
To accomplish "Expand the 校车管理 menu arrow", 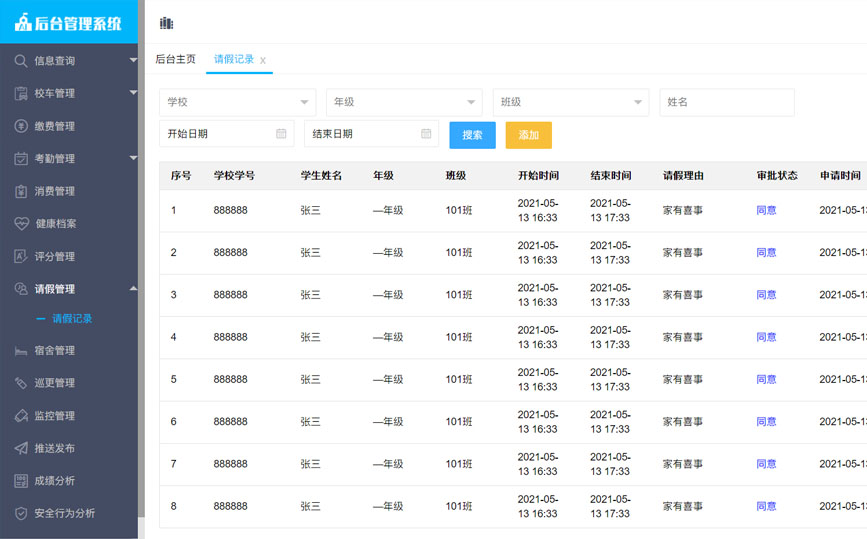I will tap(133, 92).
